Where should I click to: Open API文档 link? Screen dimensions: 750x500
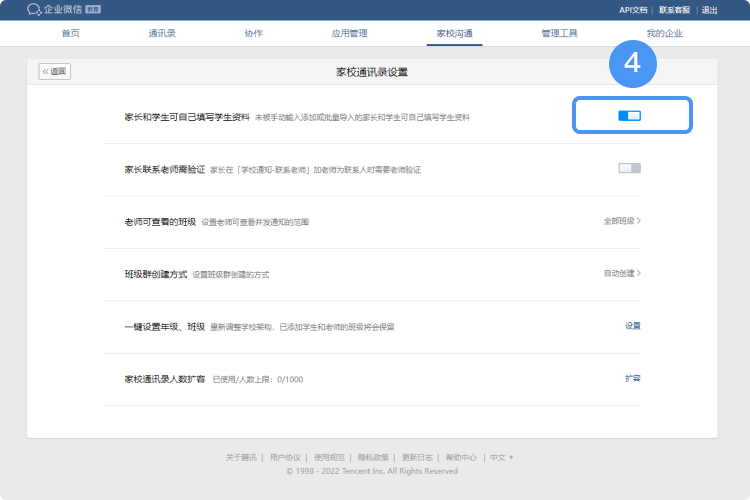click(x=633, y=10)
